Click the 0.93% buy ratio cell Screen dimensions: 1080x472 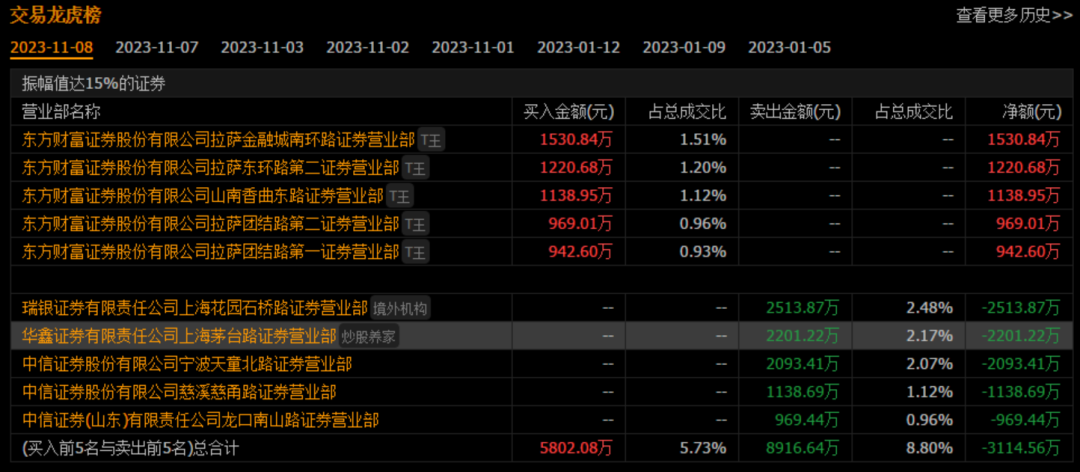point(703,252)
